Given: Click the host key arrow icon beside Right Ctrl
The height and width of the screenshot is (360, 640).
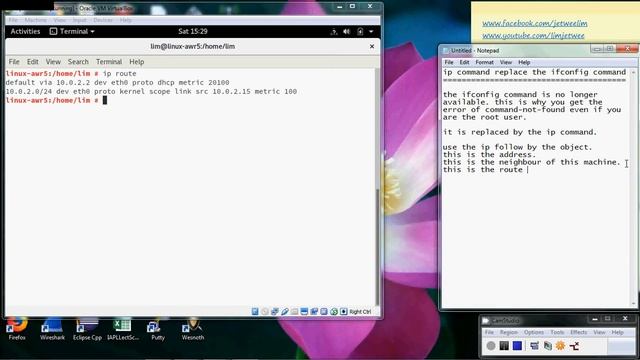Looking at the screenshot, I should coord(344,311).
